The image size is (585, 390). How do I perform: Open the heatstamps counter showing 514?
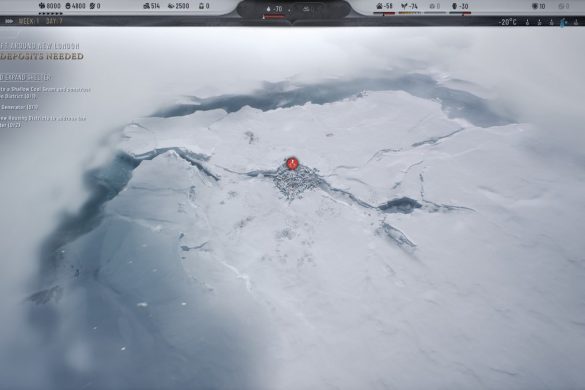tap(152, 6)
